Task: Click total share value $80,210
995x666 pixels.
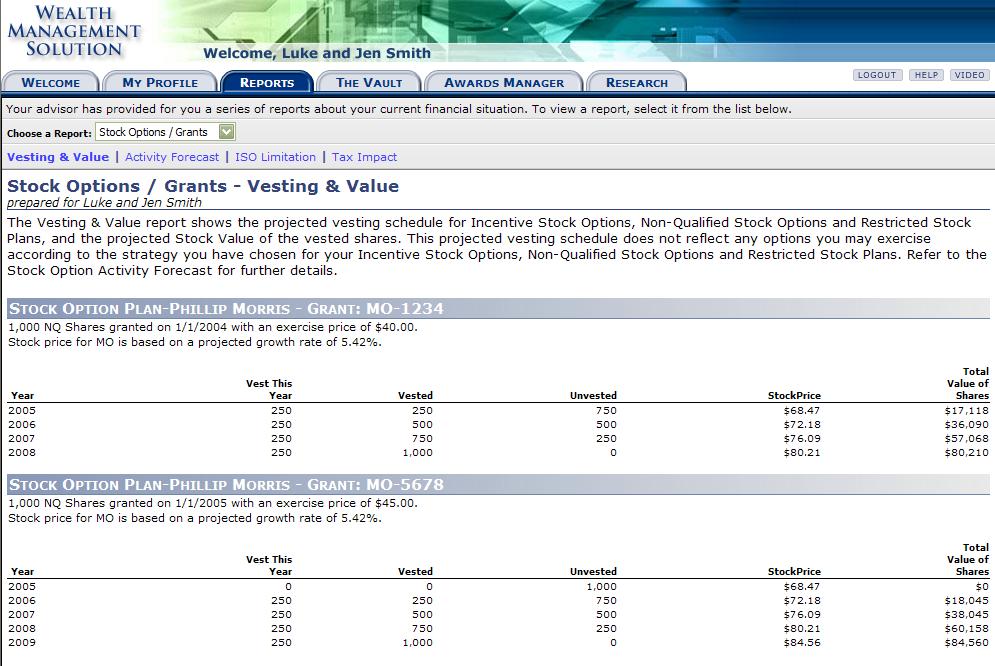Action: pyautogui.click(x=966, y=453)
